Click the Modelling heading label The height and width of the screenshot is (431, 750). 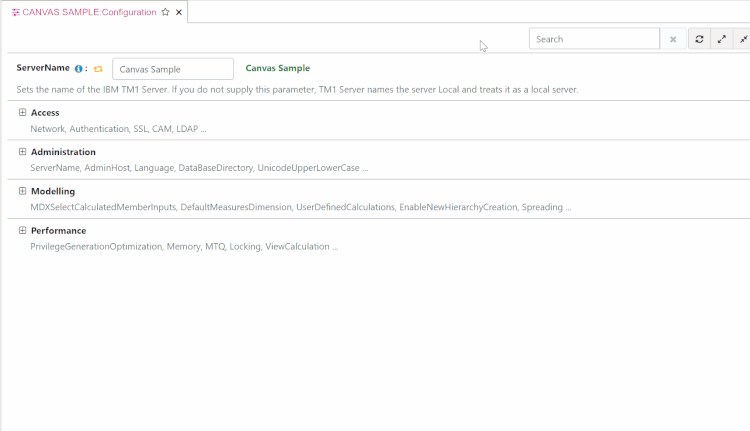tap(53, 191)
